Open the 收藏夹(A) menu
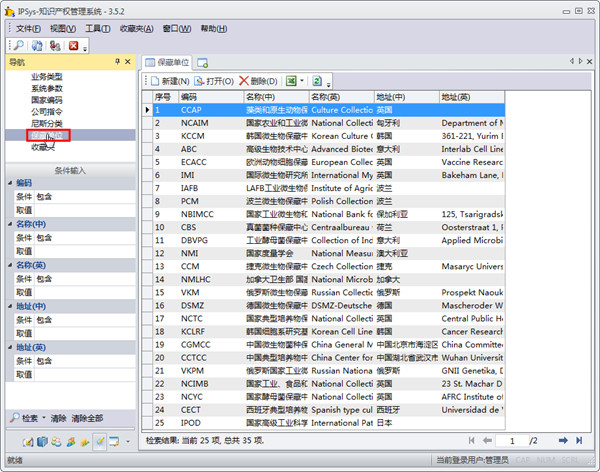The height and width of the screenshot is (472, 600). point(137,29)
